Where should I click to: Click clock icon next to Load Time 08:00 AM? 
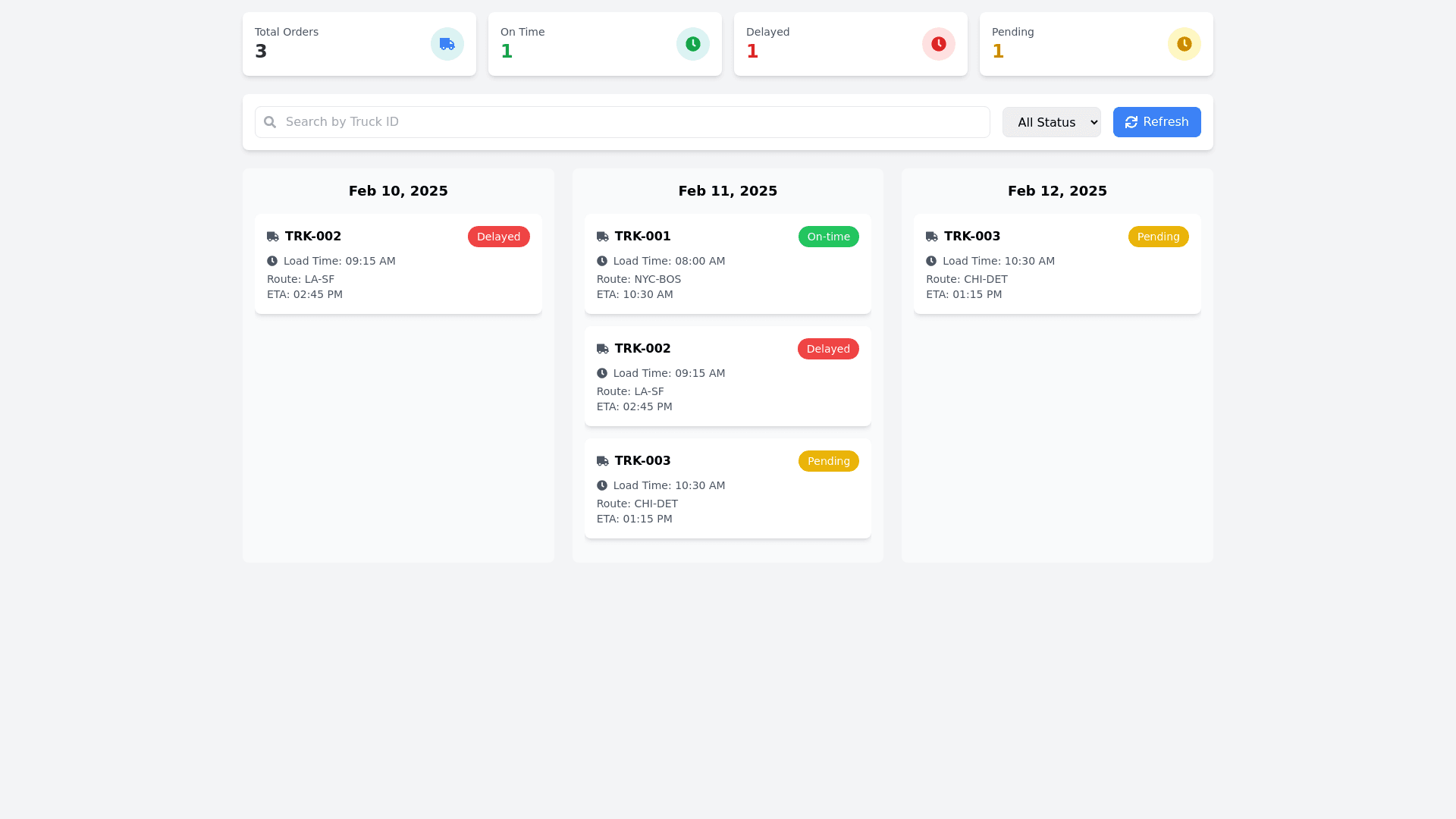tap(602, 261)
